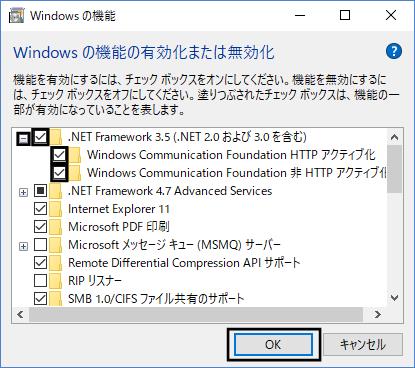Click the folder icon beside SMB 1.0/CIFS
Viewport: 415px width, 368px height.
(x=56, y=299)
